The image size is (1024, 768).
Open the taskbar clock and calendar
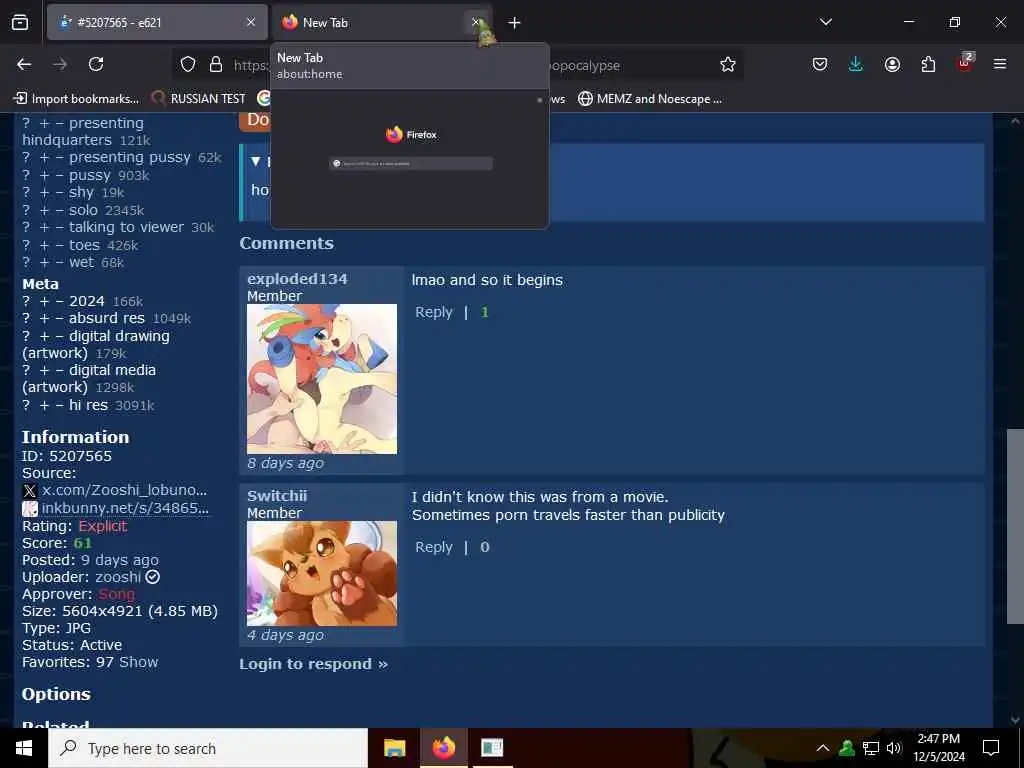(938, 748)
